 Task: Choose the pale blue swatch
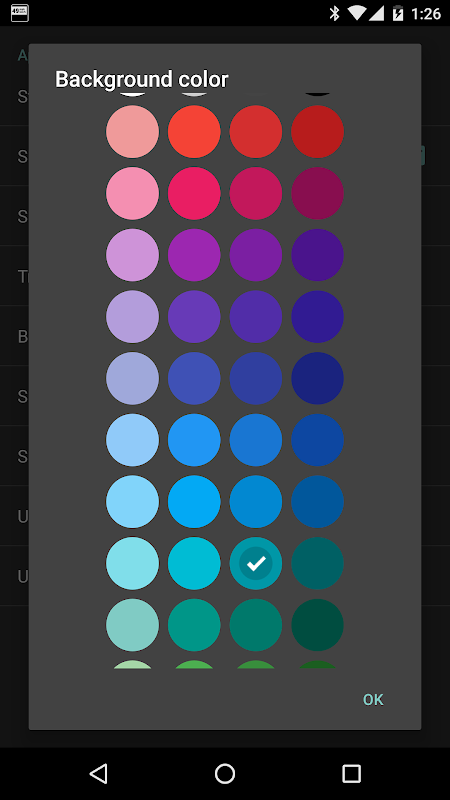(133, 440)
